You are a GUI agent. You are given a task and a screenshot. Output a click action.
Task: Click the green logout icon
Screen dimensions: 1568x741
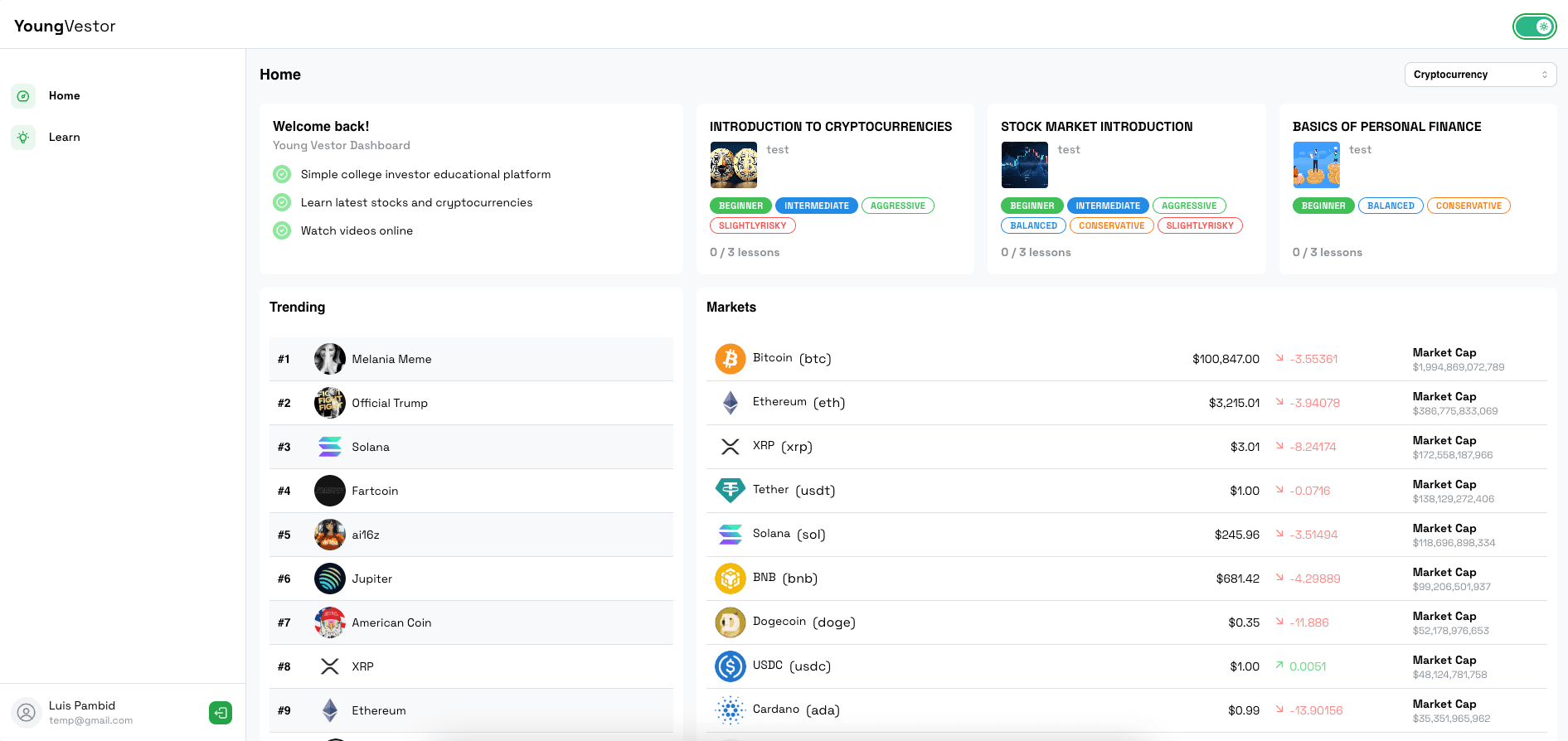pos(221,713)
